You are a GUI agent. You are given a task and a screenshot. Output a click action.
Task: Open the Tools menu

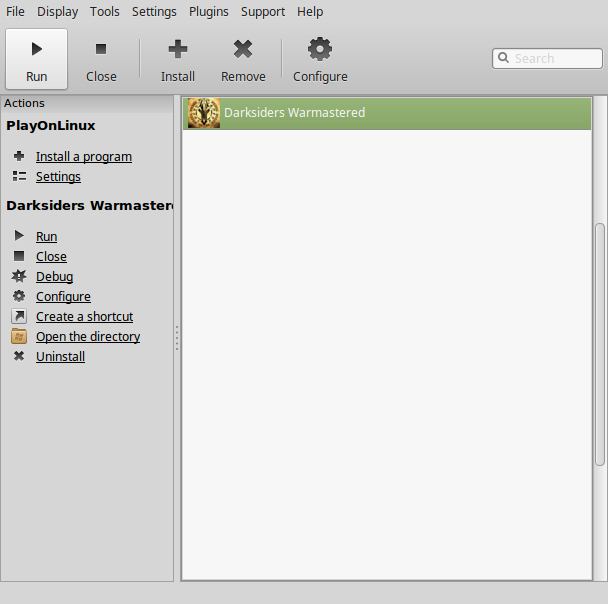(x=105, y=12)
